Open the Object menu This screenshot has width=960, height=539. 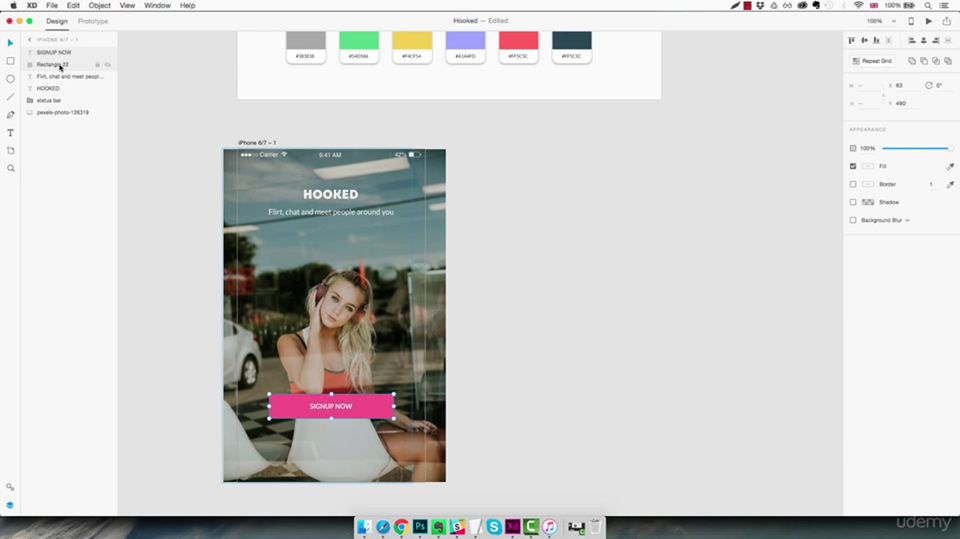pos(100,5)
